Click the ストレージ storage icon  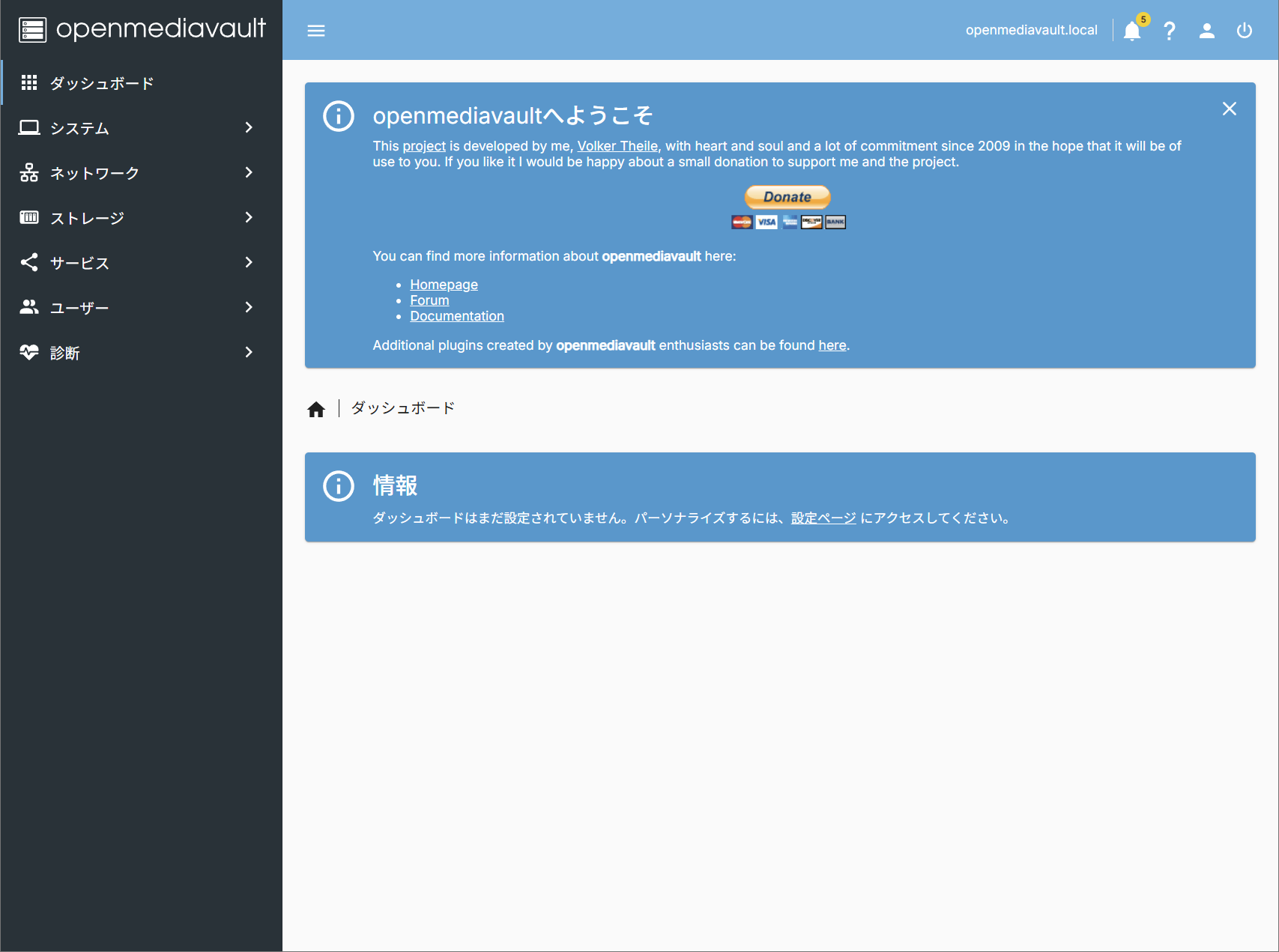pyautogui.click(x=29, y=217)
